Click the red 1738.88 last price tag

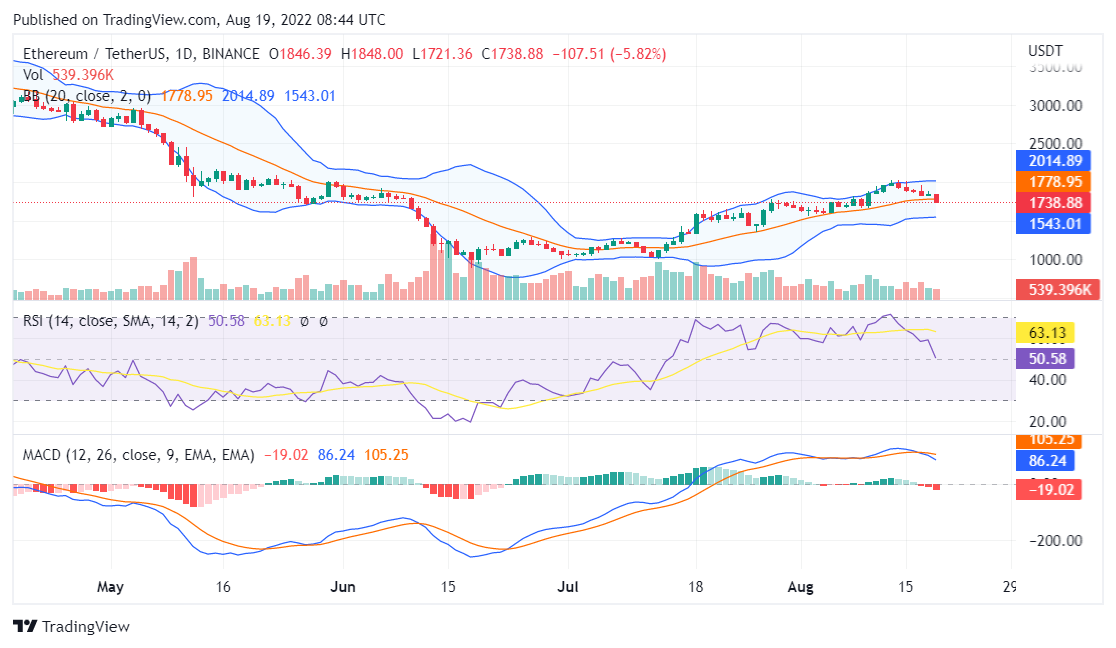[1048, 203]
